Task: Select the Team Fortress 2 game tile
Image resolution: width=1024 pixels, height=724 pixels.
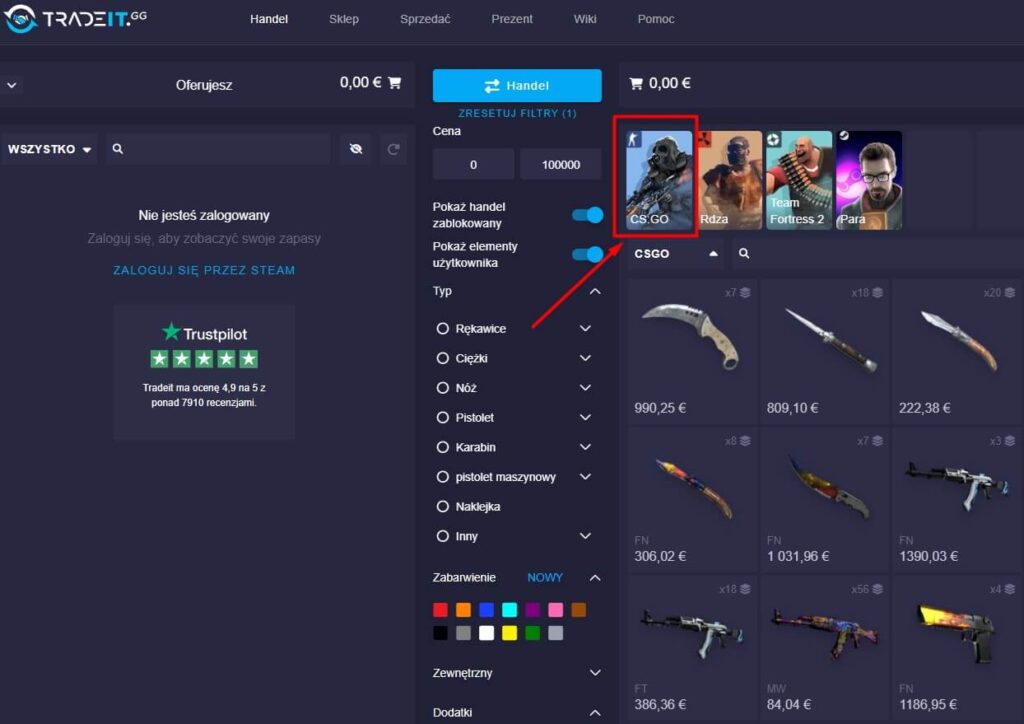Action: point(799,181)
